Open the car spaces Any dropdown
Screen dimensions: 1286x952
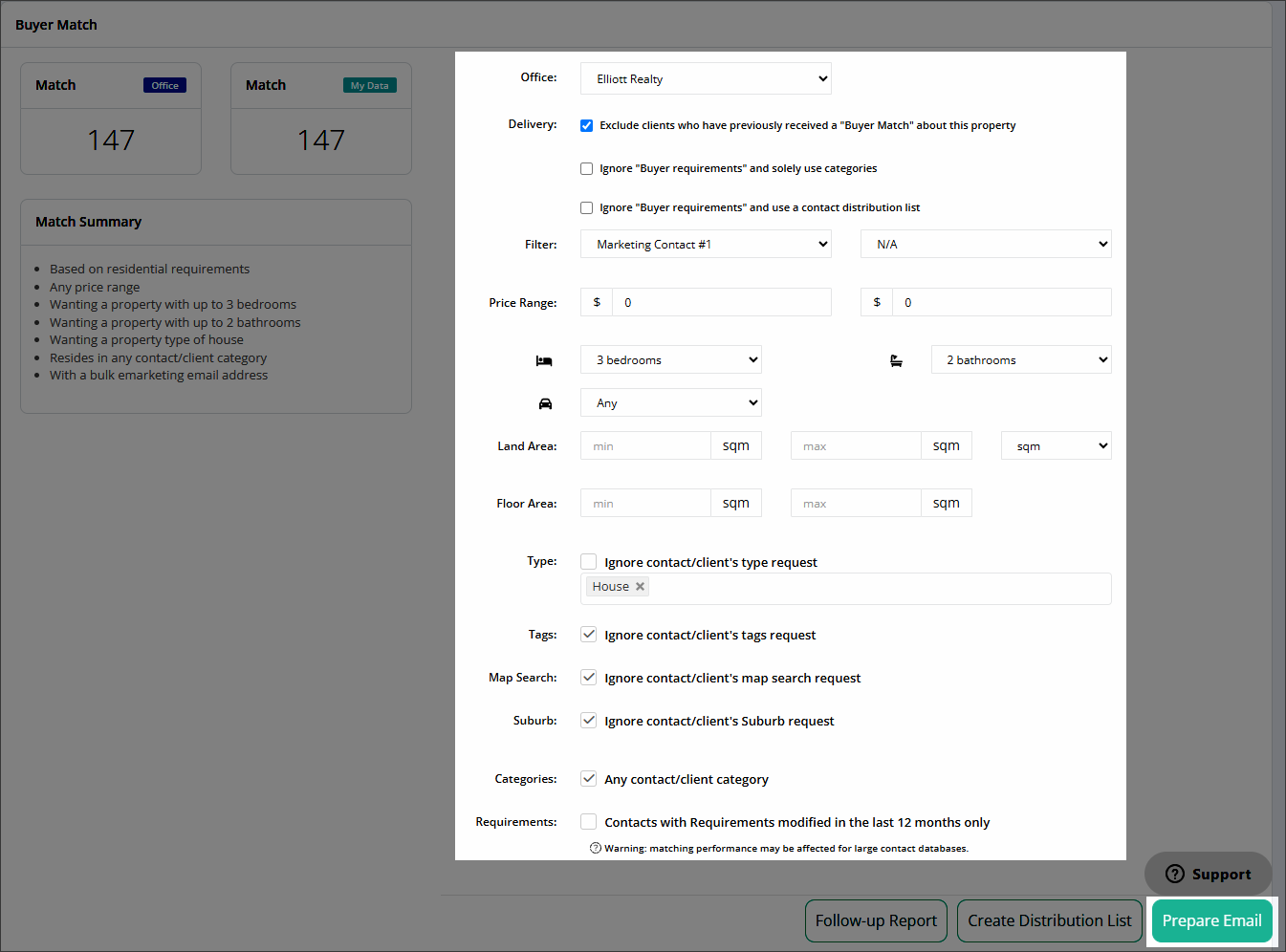[671, 402]
